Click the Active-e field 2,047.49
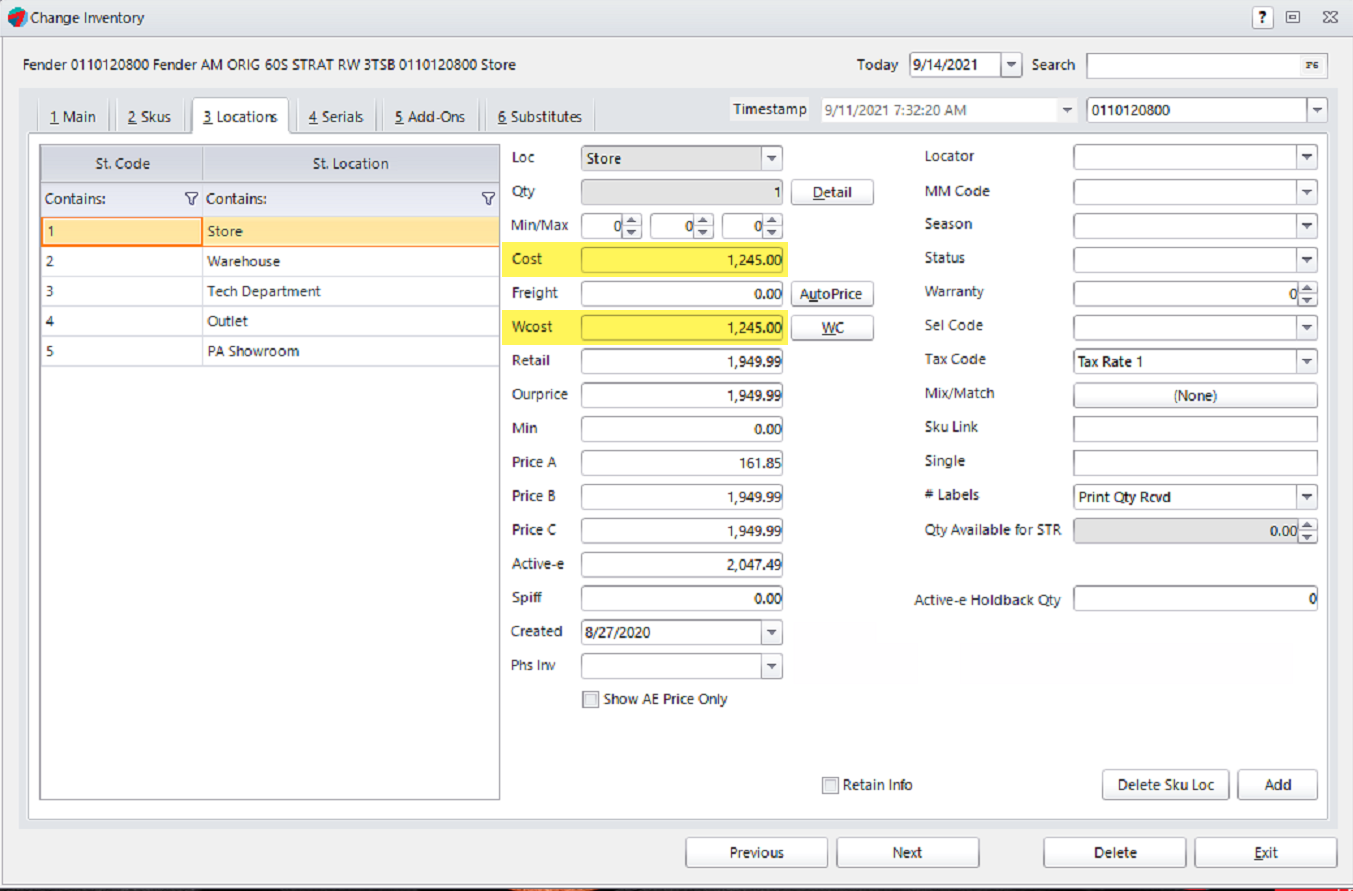The width and height of the screenshot is (1353, 891). [682, 565]
